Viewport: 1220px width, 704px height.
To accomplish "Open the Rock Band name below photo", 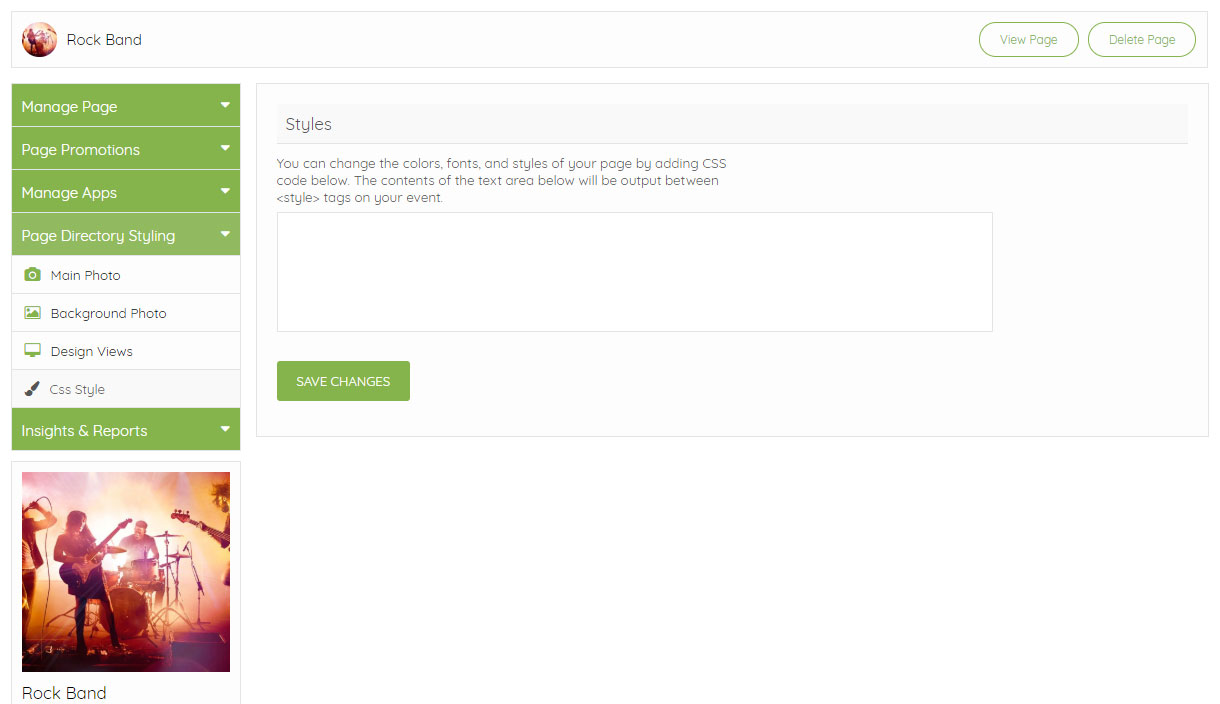I will click(64, 693).
